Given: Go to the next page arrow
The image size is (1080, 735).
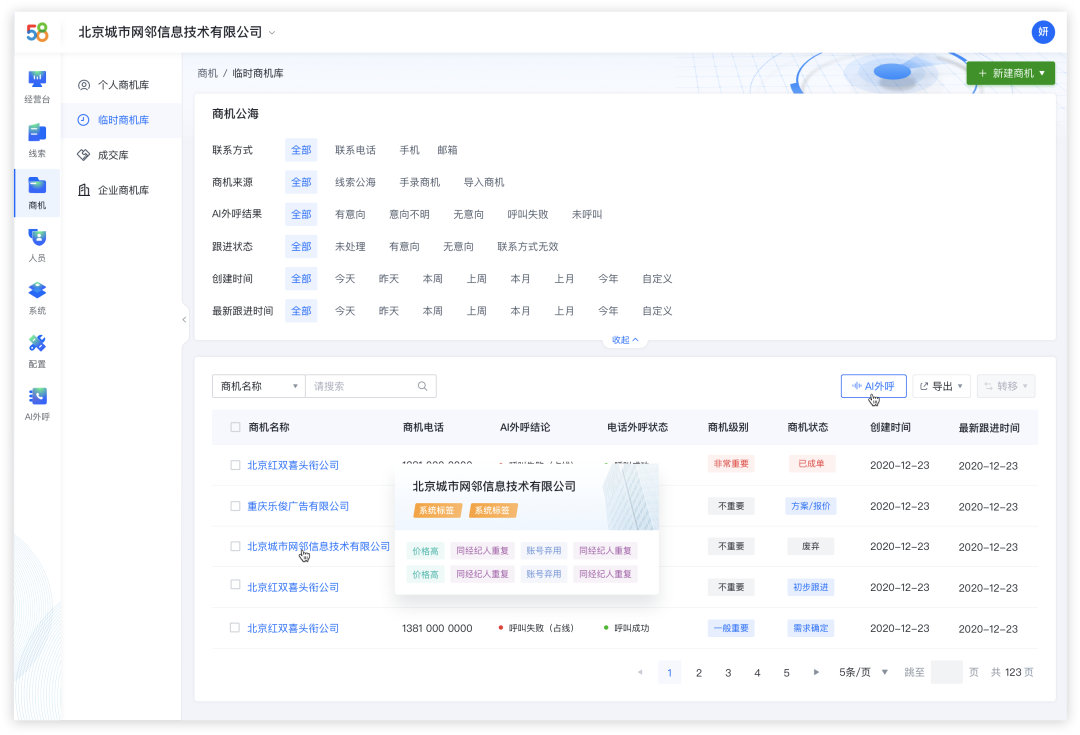Looking at the screenshot, I should coord(816,672).
